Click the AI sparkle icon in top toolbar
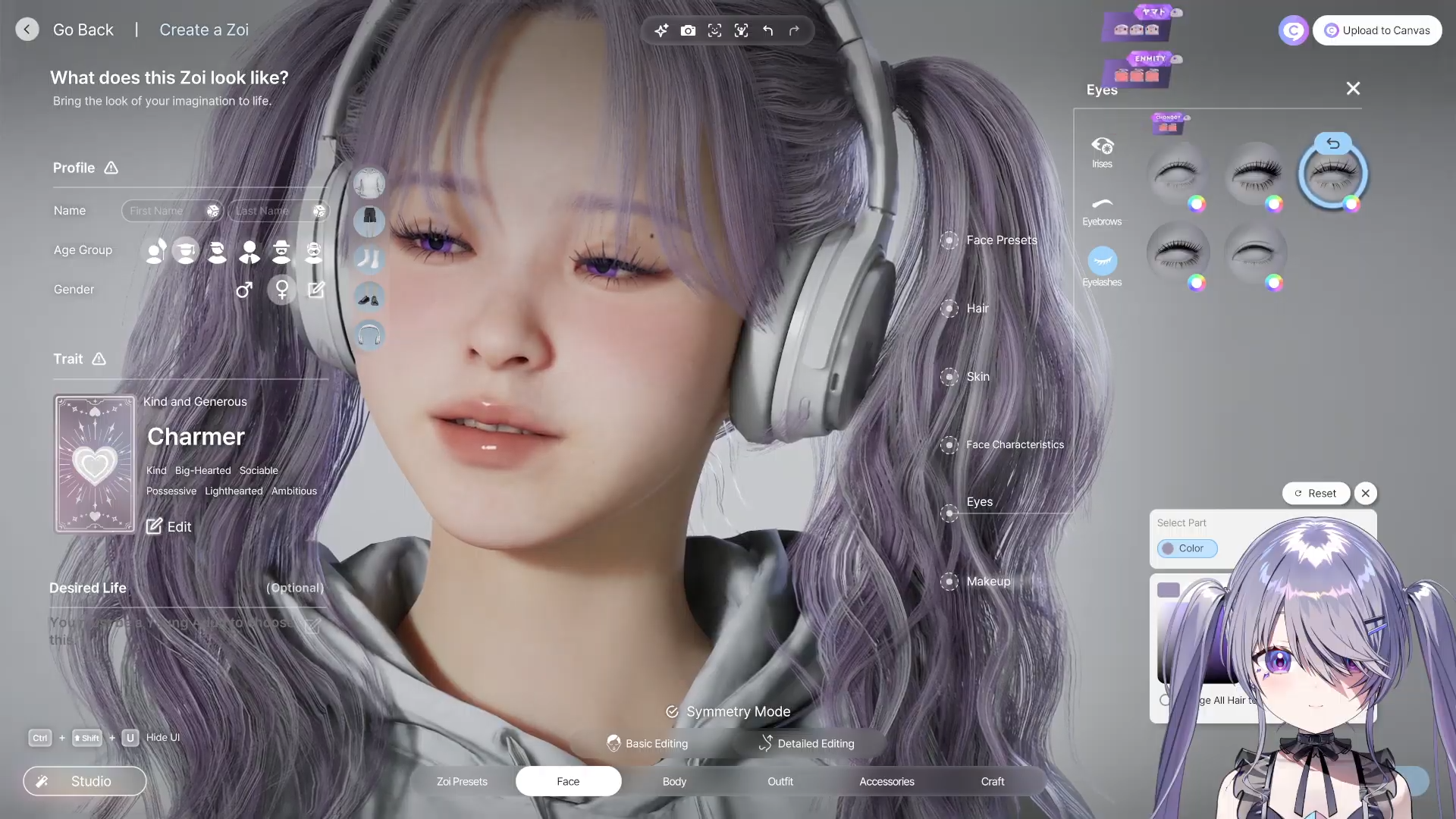Viewport: 1456px width, 819px height. (661, 30)
